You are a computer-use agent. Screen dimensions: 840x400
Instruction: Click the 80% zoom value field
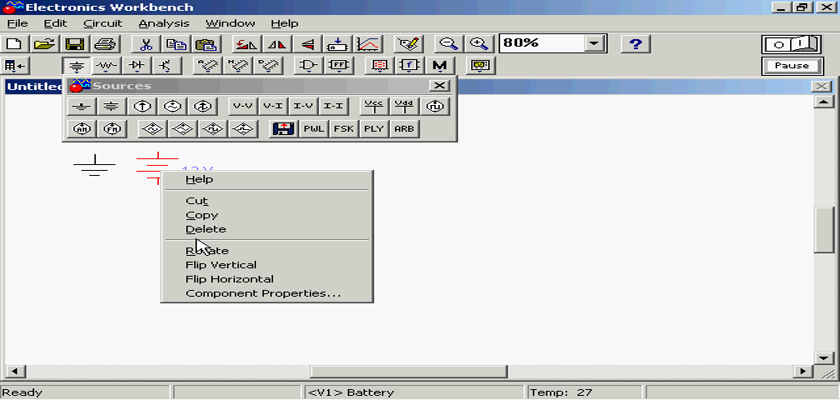(542, 44)
